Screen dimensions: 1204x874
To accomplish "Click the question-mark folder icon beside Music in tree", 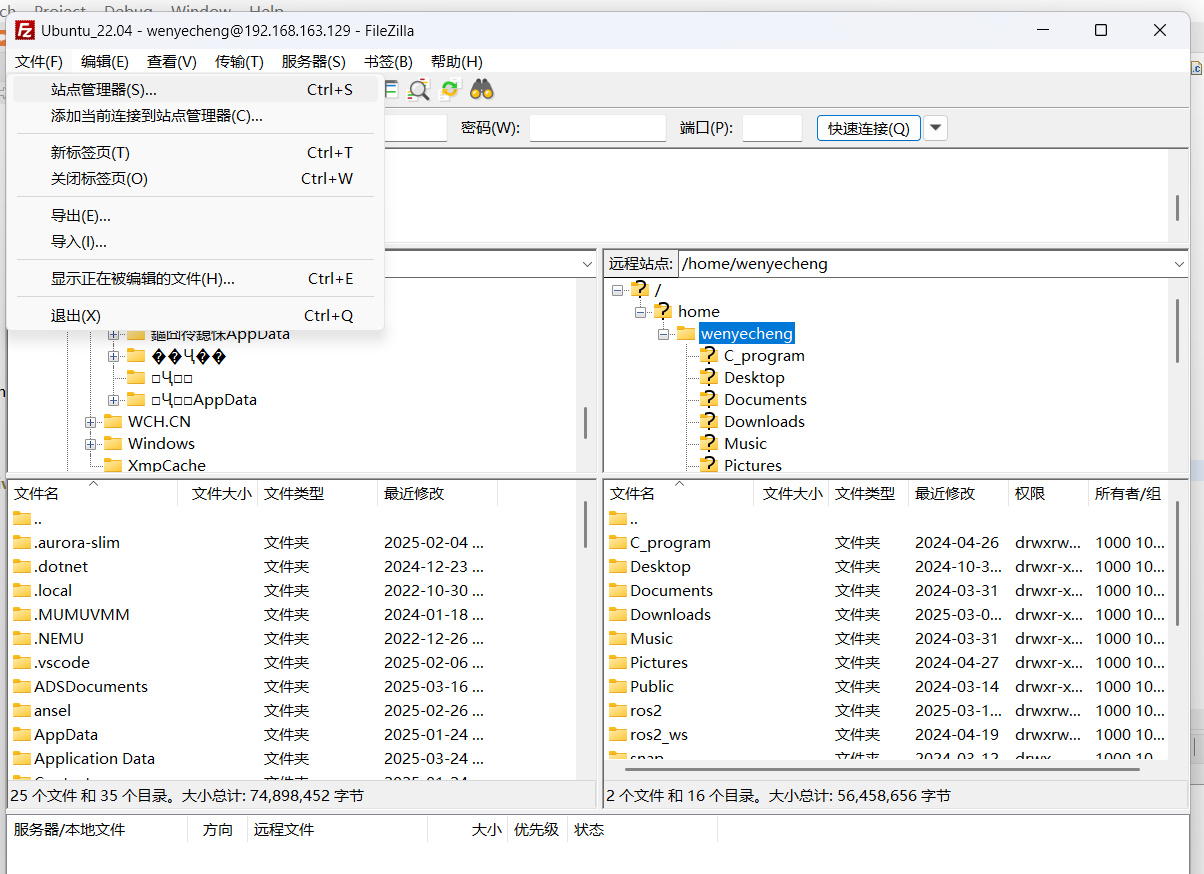I will [708, 443].
